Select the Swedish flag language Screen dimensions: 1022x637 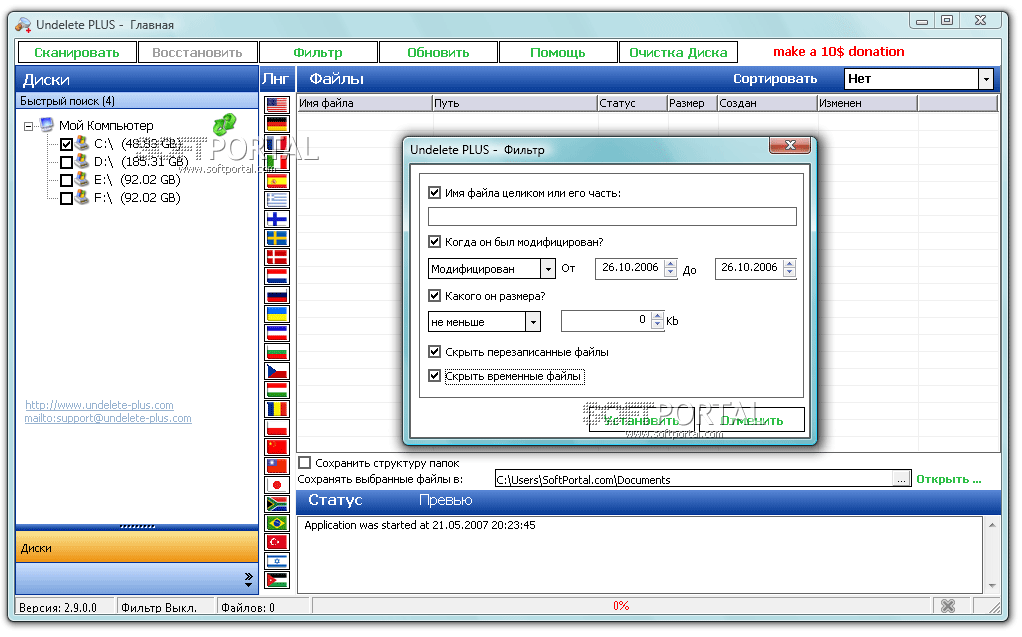pos(277,238)
